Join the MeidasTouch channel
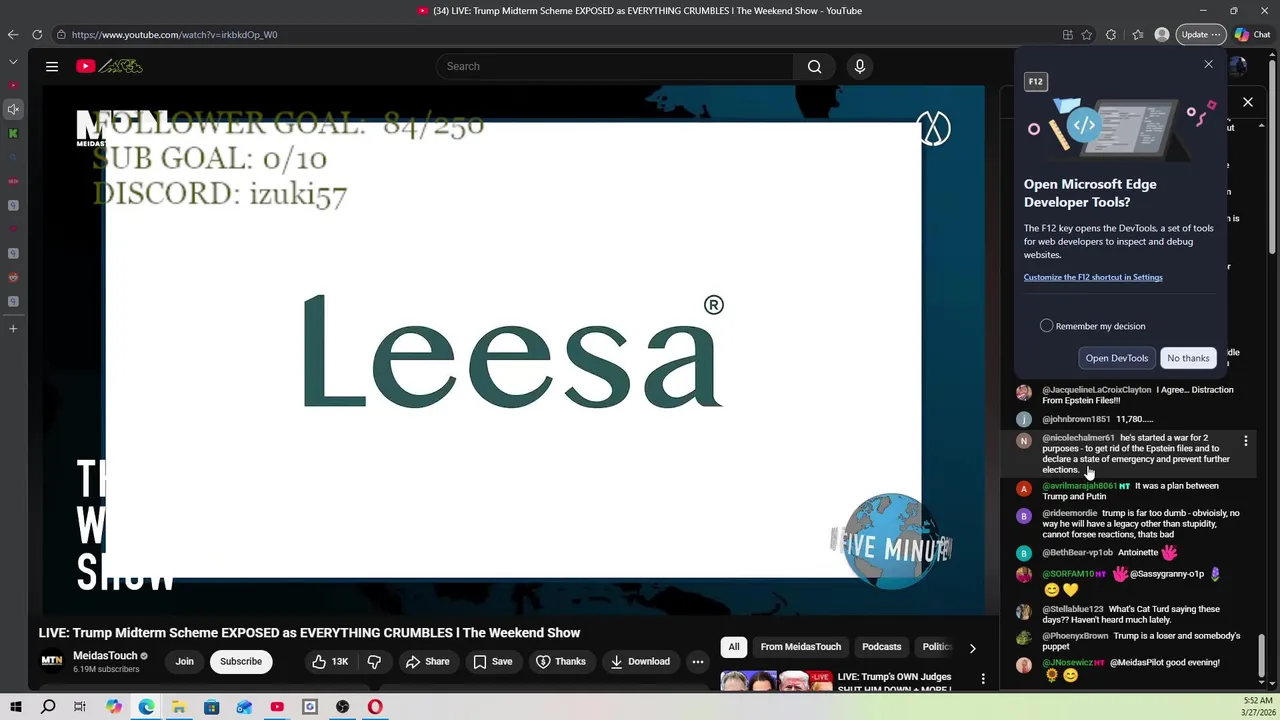 click(x=185, y=661)
